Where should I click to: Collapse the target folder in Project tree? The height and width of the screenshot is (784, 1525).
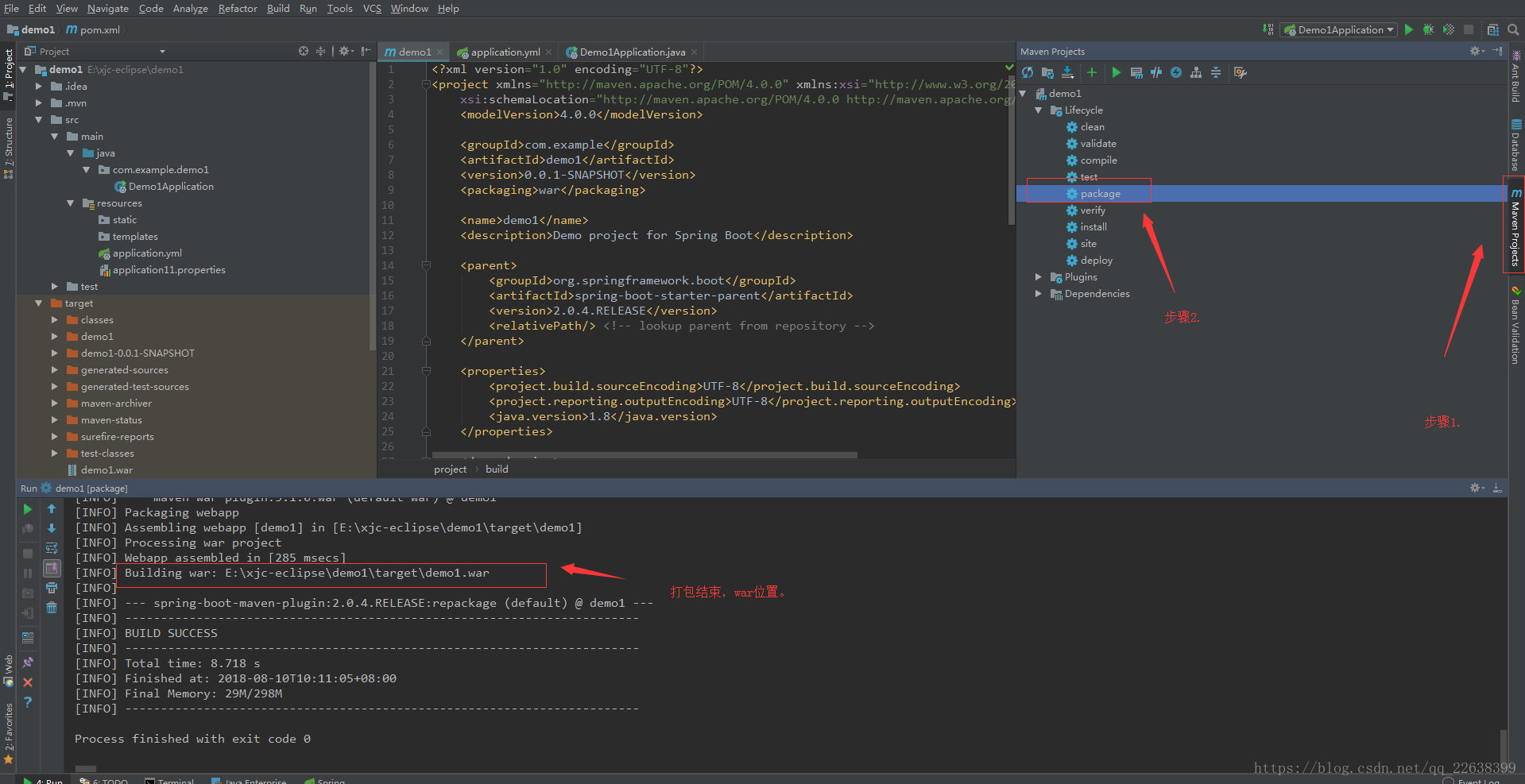pyautogui.click(x=38, y=303)
